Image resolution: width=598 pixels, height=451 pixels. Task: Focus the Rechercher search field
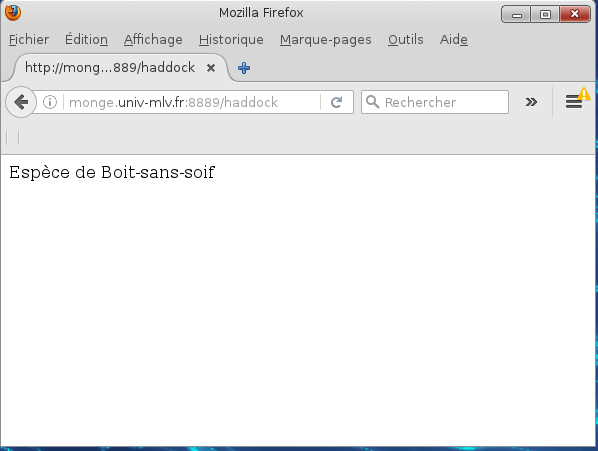pos(435,102)
